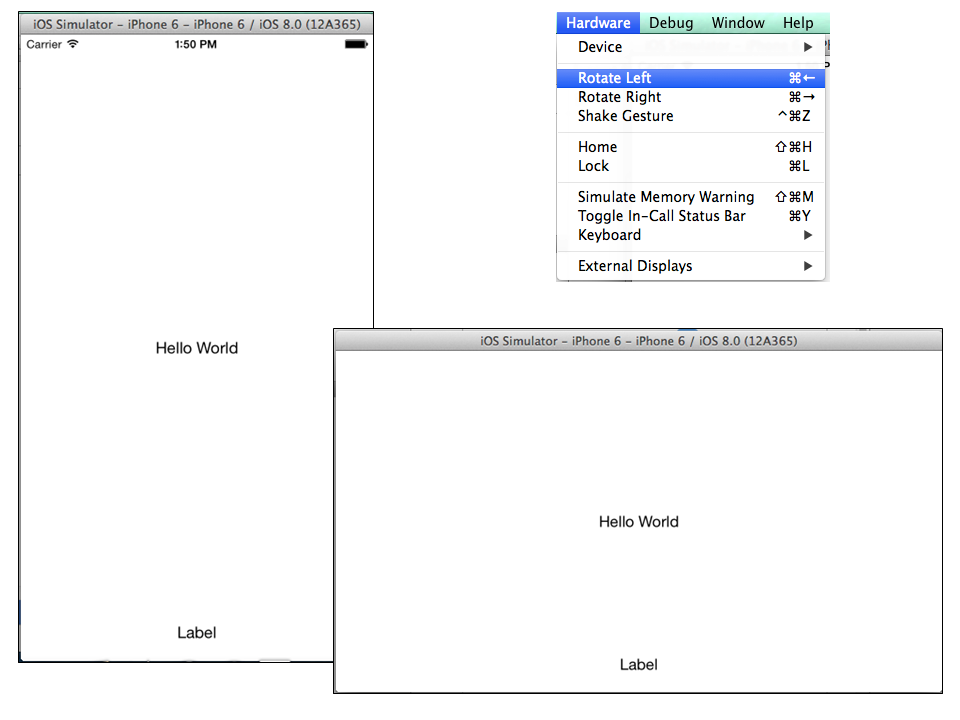Tap Hello World in the portrait simulator
Image resolution: width=960 pixels, height=720 pixels.
point(197,348)
